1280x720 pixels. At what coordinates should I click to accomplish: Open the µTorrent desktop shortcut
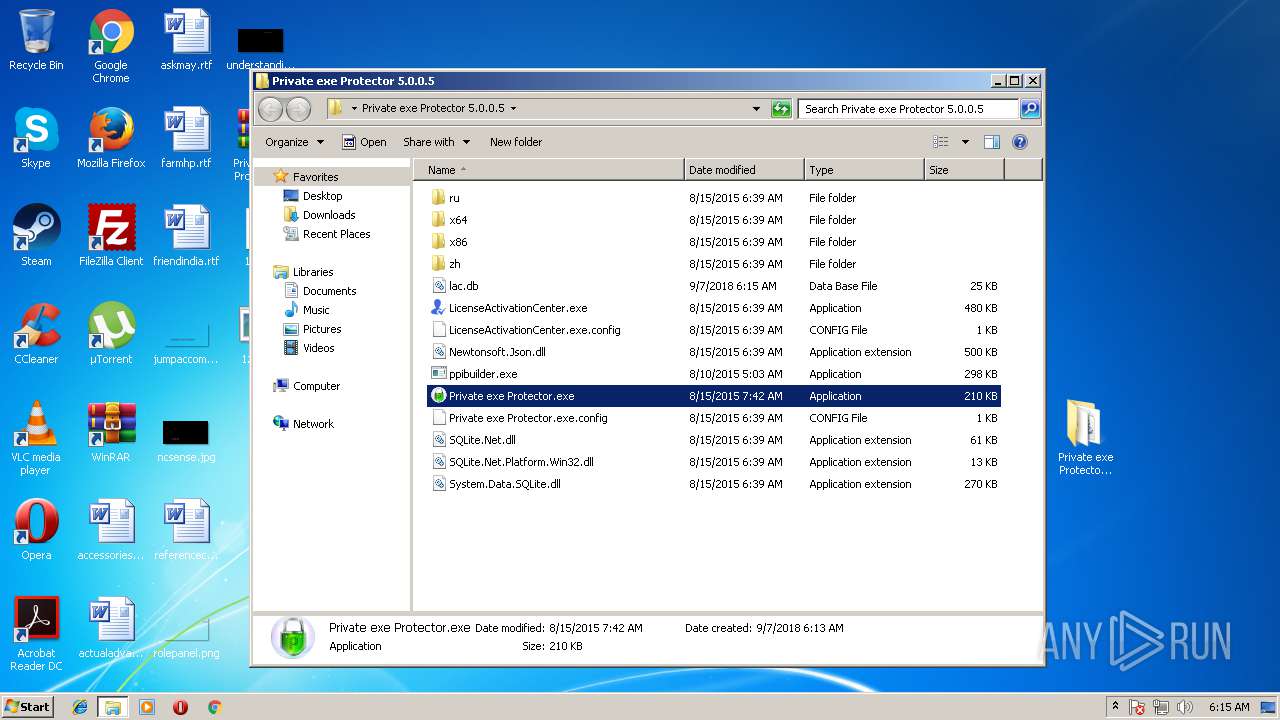(x=111, y=334)
